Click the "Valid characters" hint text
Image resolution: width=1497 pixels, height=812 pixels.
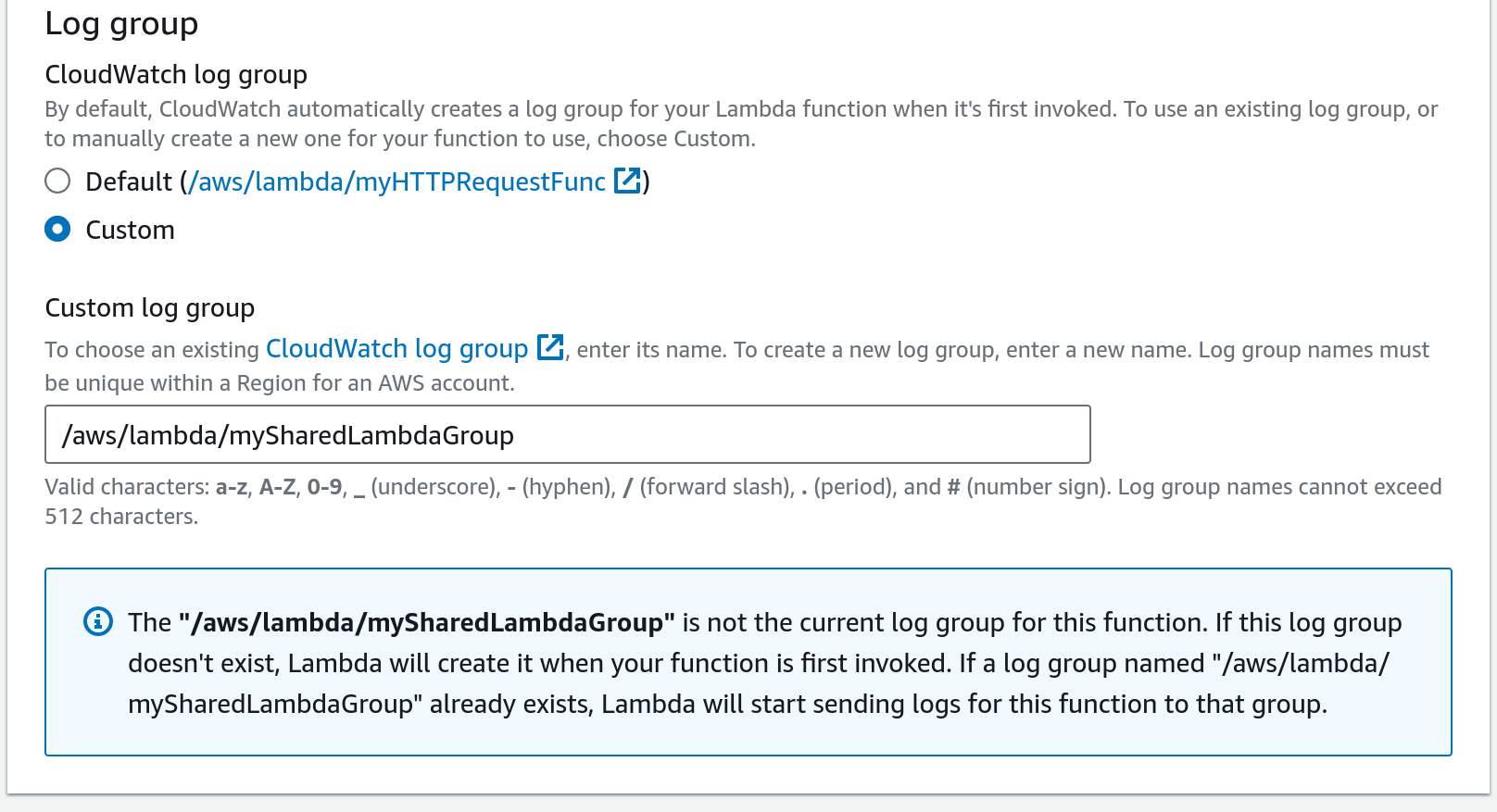click(x=128, y=487)
